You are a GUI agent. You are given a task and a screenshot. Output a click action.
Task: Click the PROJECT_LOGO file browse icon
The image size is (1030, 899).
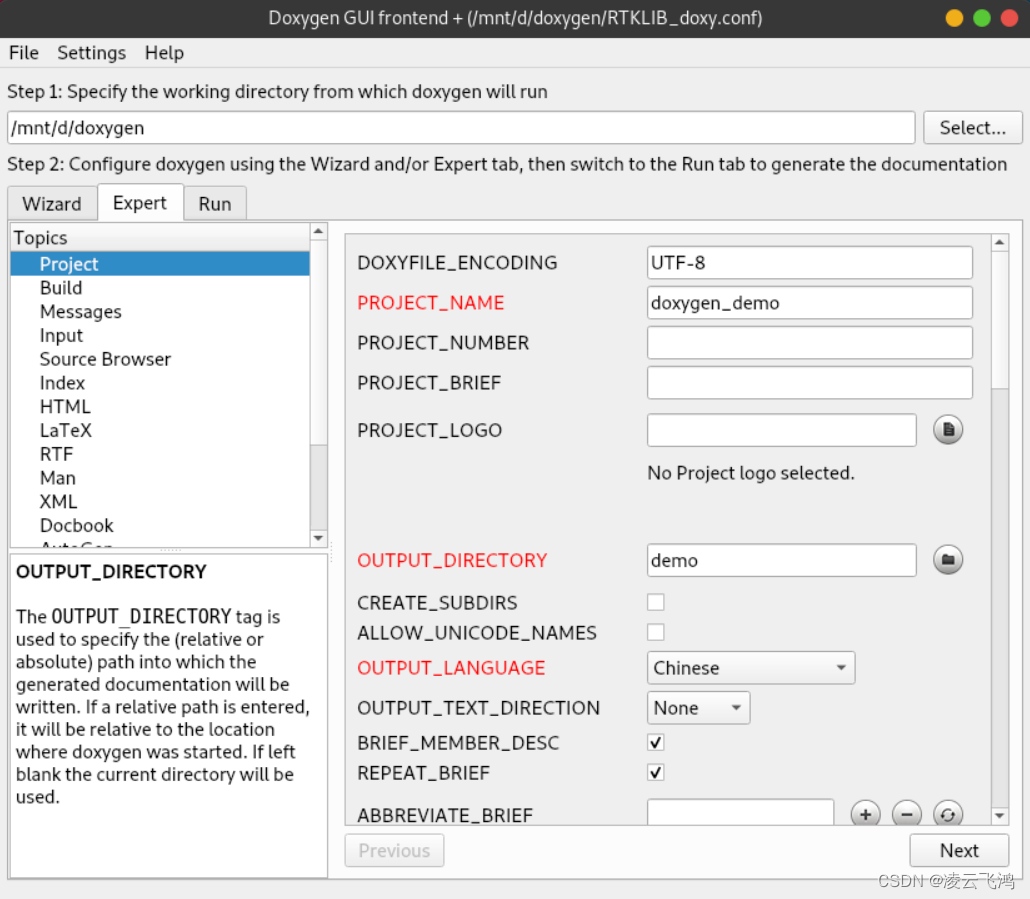[948, 430]
